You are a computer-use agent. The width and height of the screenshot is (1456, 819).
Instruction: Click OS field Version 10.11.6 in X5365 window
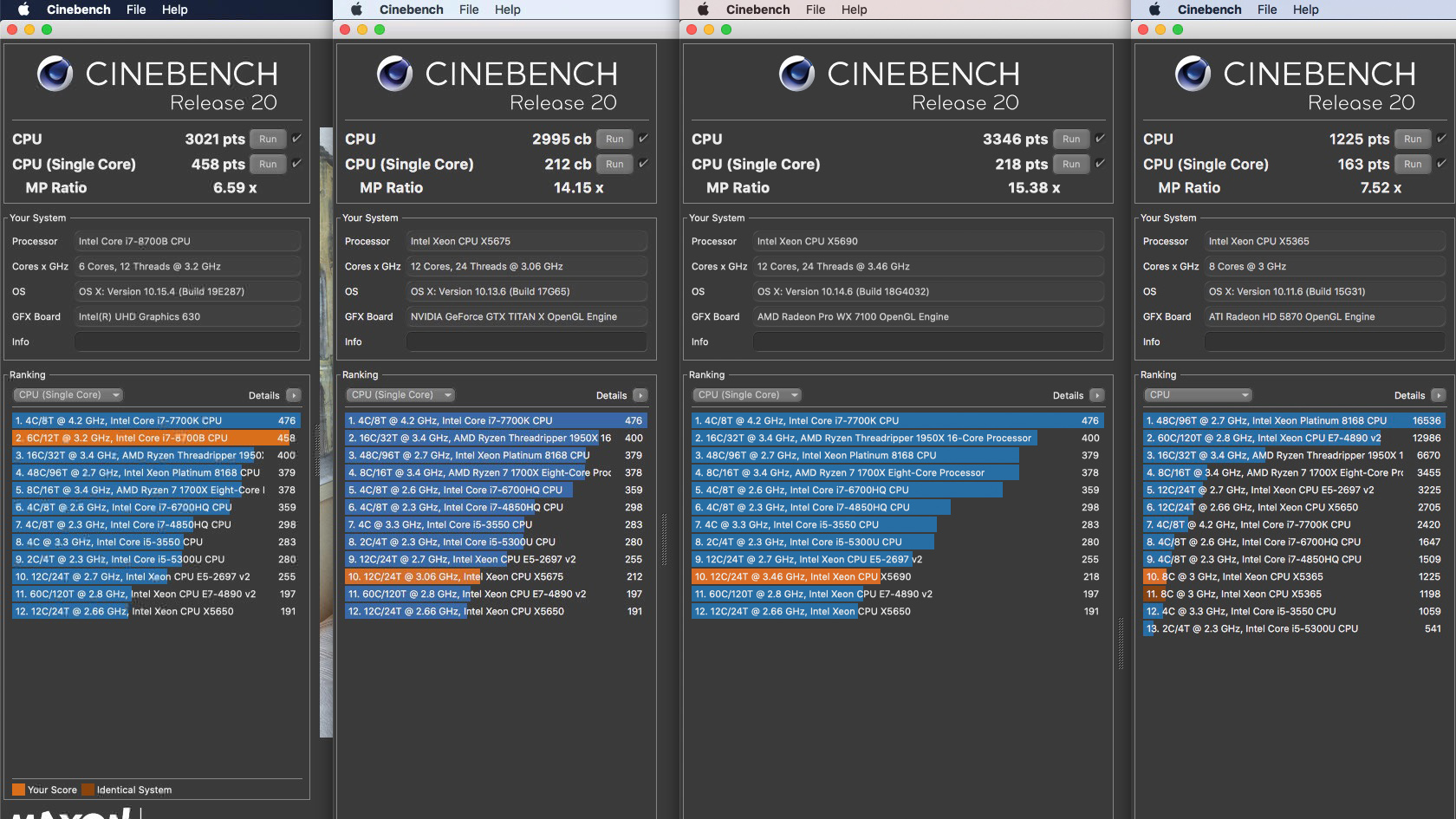[x=1326, y=291]
